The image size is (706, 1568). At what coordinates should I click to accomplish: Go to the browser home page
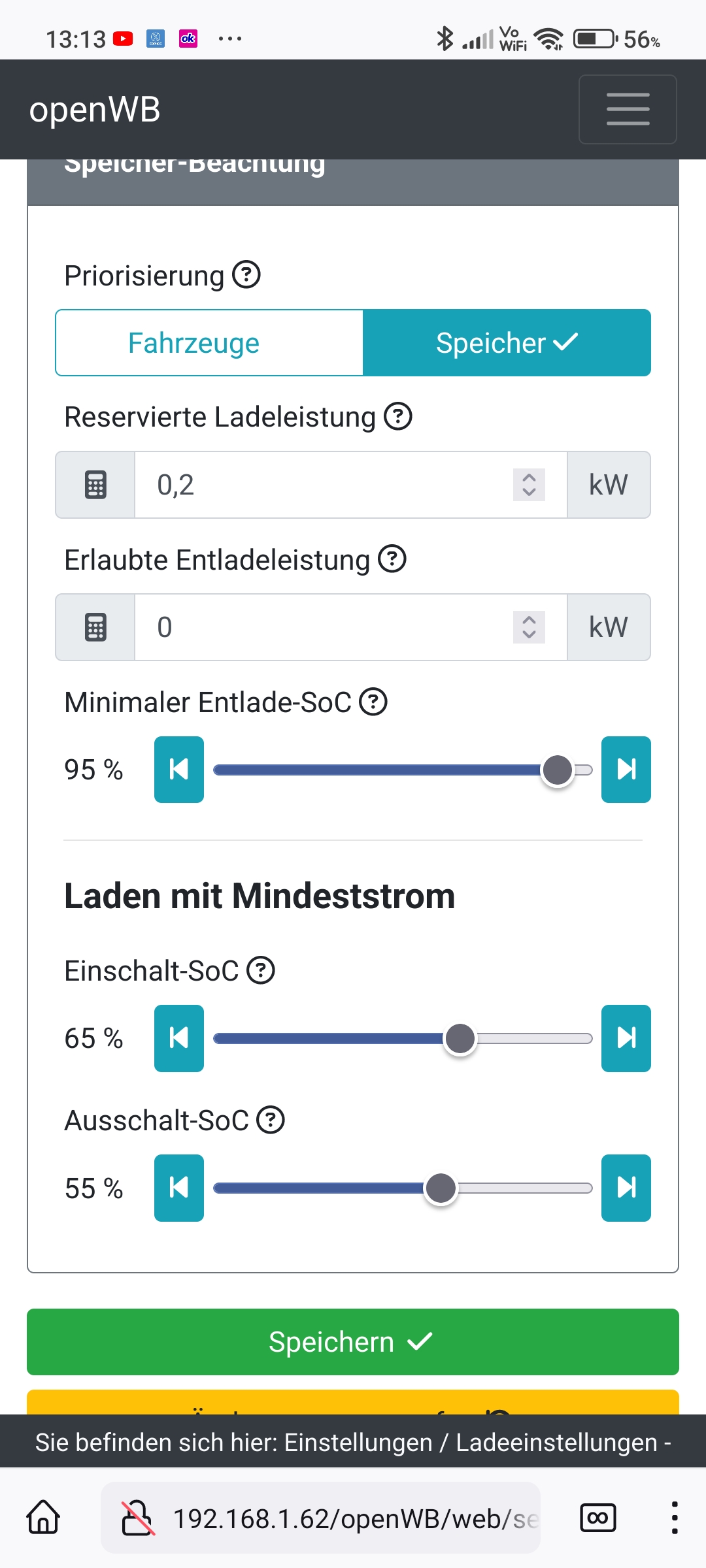43,1518
